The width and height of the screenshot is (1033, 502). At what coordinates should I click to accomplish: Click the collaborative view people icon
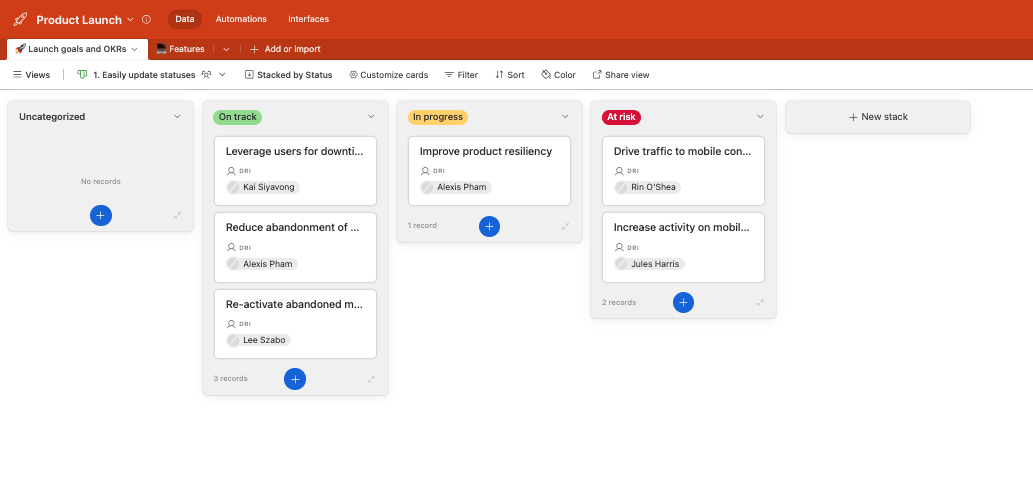tap(206, 74)
